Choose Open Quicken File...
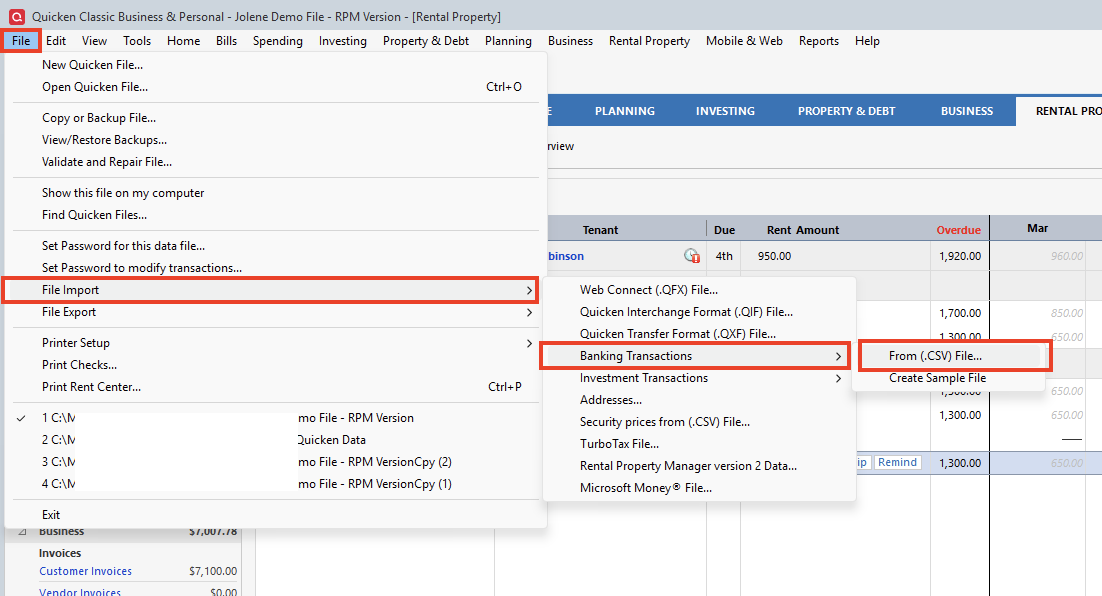 pyautogui.click(x=276, y=86)
